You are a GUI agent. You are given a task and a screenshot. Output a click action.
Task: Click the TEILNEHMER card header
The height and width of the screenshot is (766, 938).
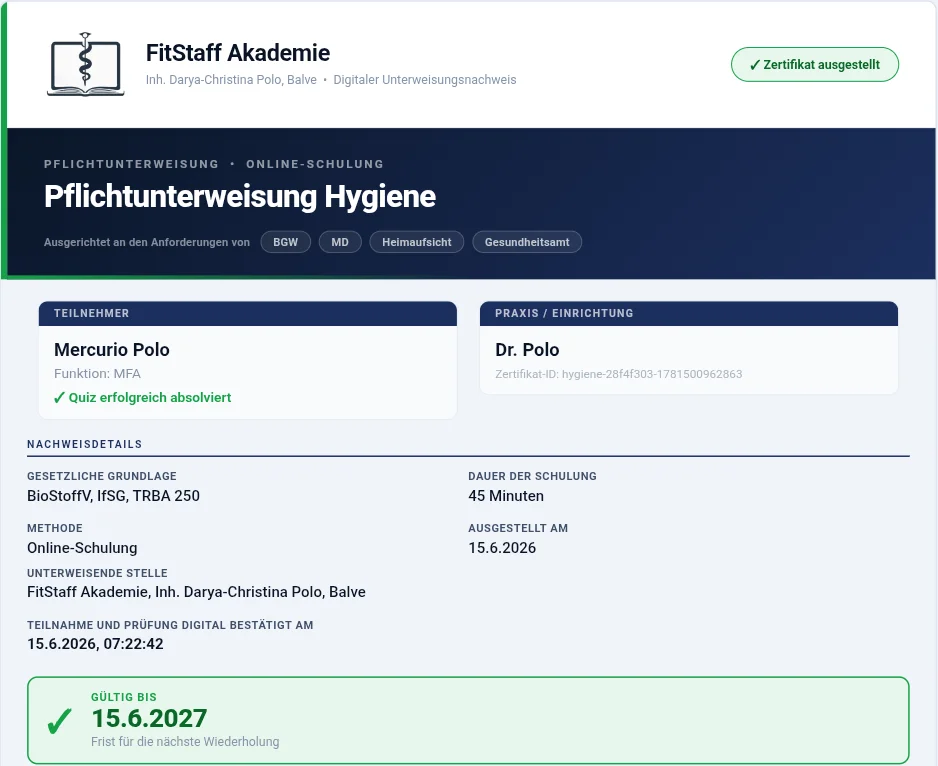tap(248, 314)
